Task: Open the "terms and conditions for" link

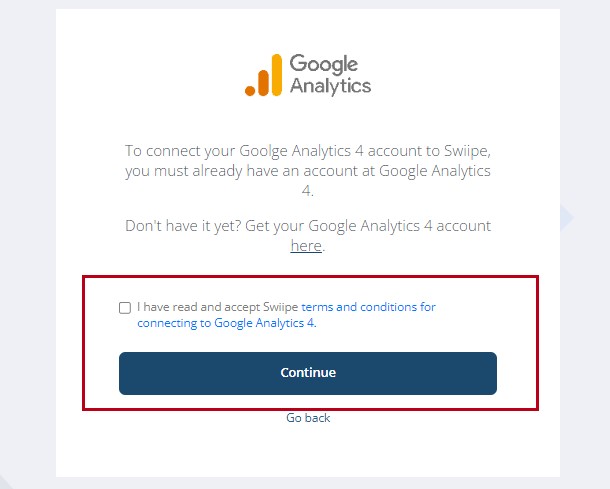Action: coord(368,307)
